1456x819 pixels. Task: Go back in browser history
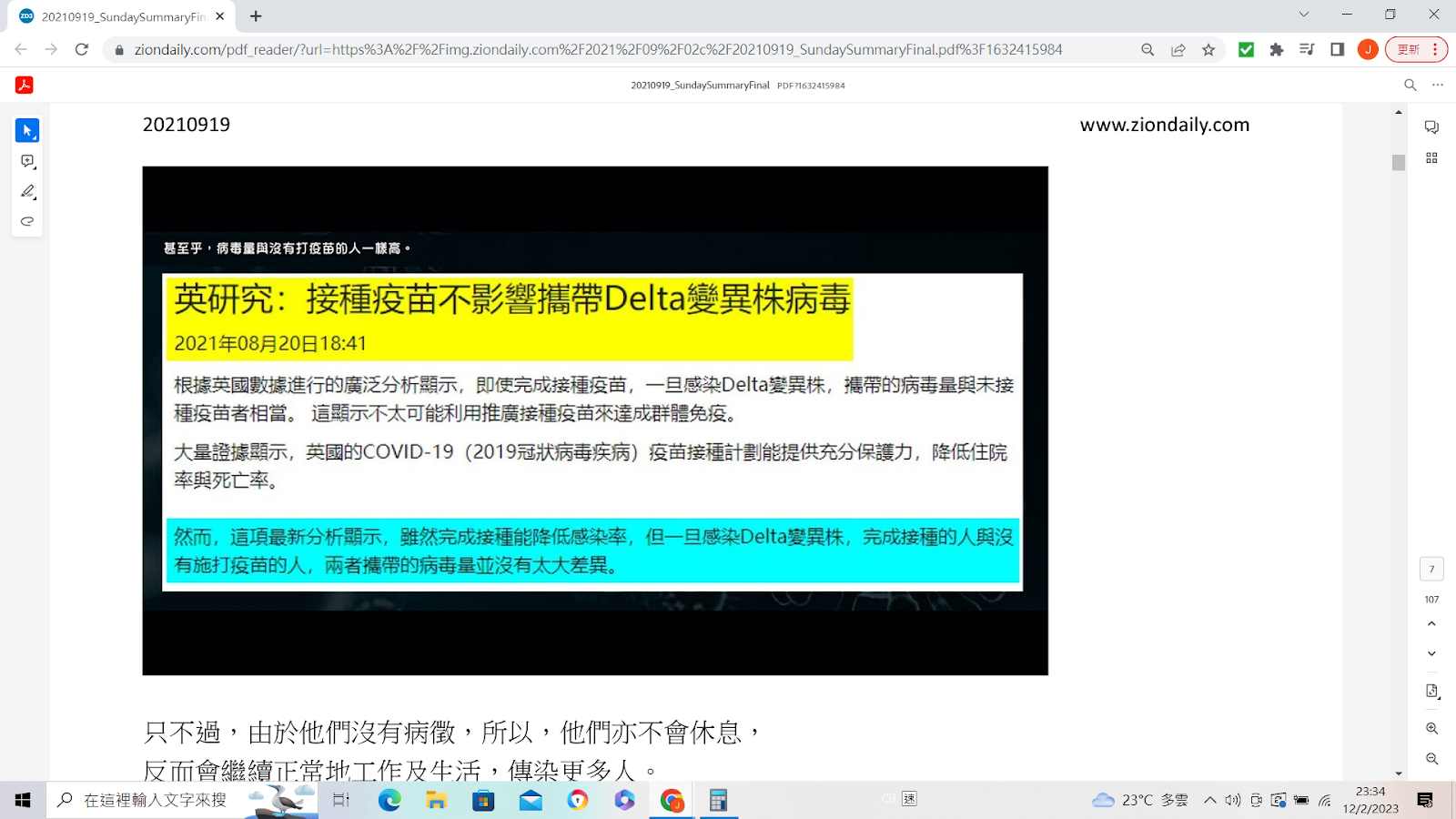[21, 49]
